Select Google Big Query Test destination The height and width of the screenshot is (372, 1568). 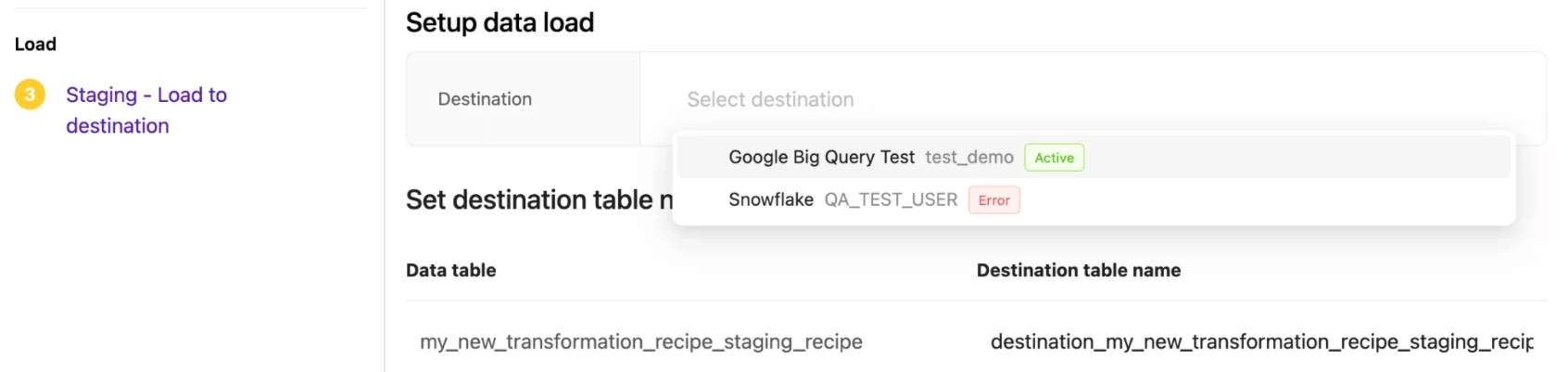[x=821, y=158]
